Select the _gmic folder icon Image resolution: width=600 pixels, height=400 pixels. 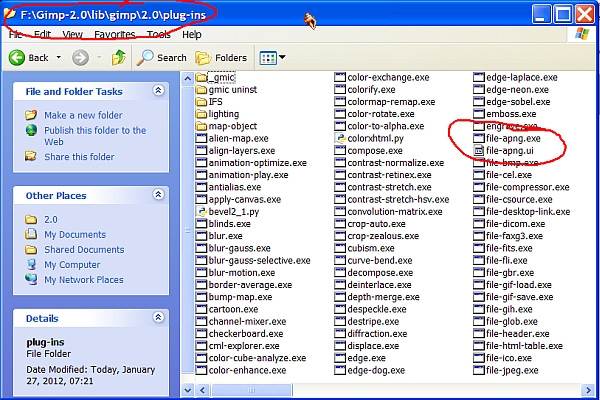(201, 77)
